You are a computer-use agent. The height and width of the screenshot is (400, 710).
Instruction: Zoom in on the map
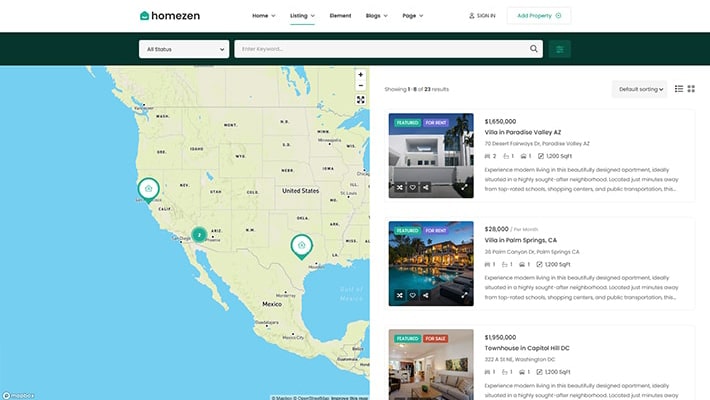[361, 75]
